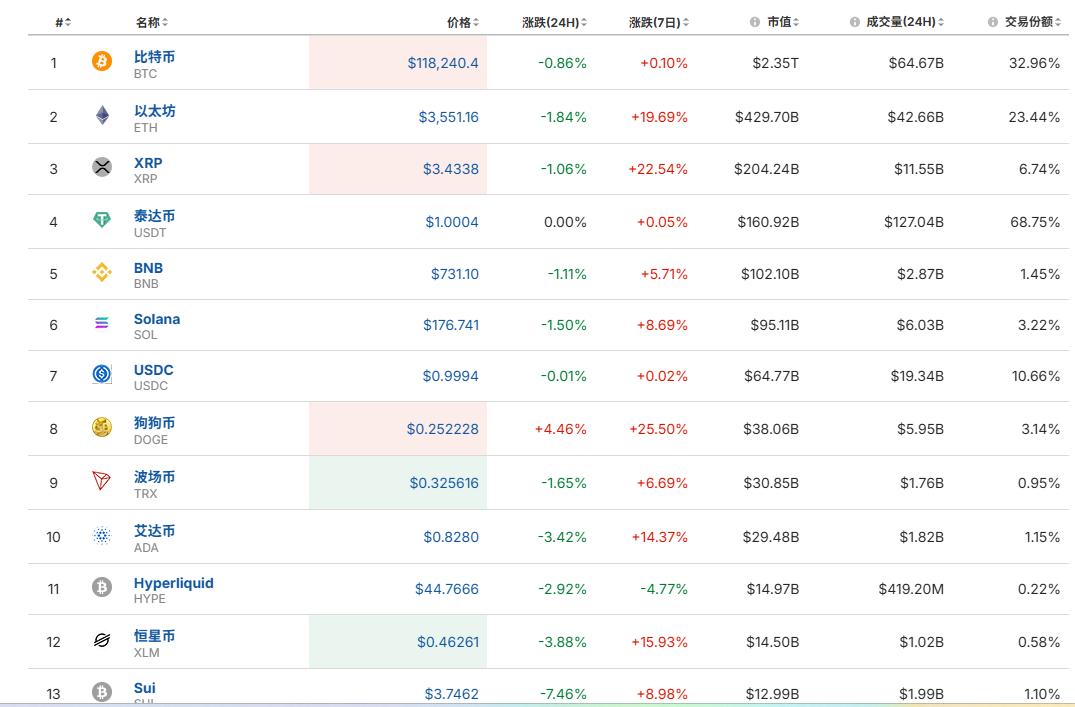Viewport: 1075px width, 707px height.
Task: Open the 比特币 coin link
Action: (154, 56)
